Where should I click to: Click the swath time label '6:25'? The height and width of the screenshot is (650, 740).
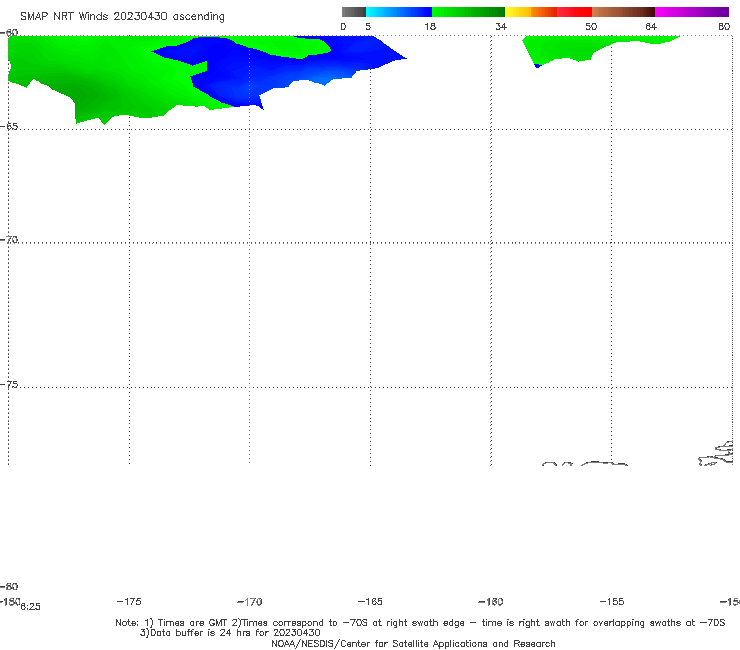(x=31, y=607)
